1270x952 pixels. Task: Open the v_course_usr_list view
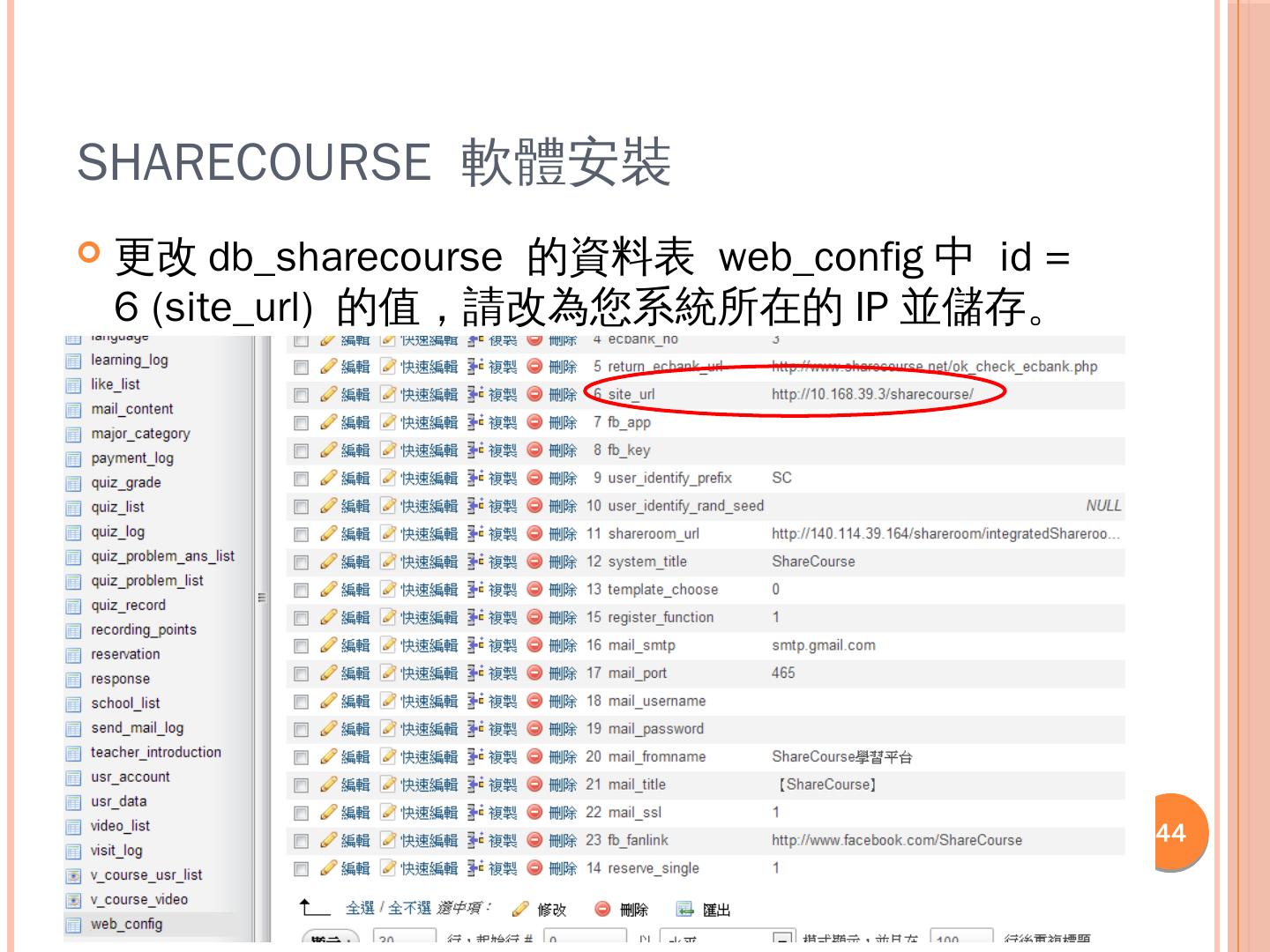(146, 875)
